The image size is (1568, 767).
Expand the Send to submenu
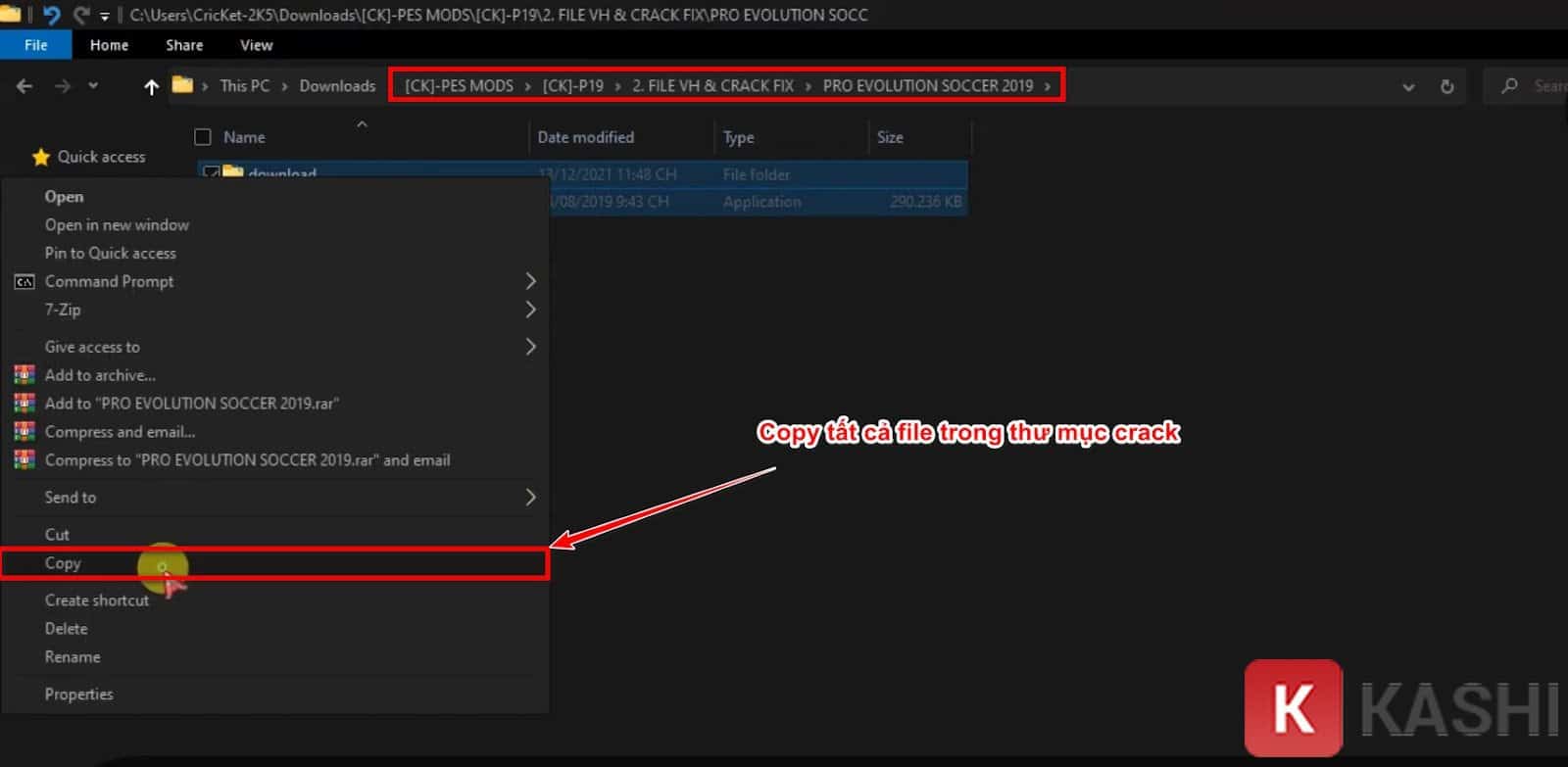pyautogui.click(x=274, y=499)
